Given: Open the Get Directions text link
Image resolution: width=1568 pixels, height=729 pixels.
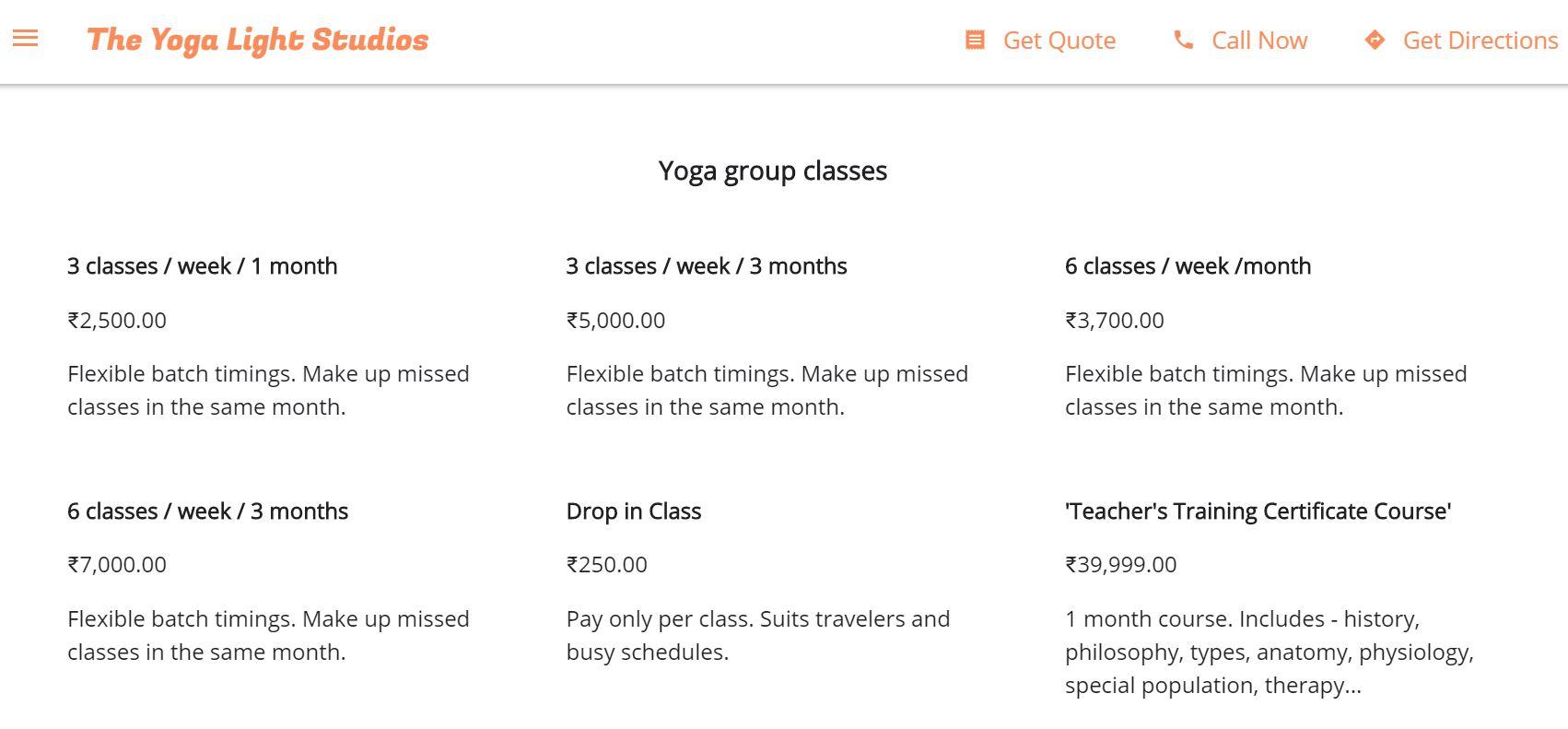Looking at the screenshot, I should click(1480, 41).
